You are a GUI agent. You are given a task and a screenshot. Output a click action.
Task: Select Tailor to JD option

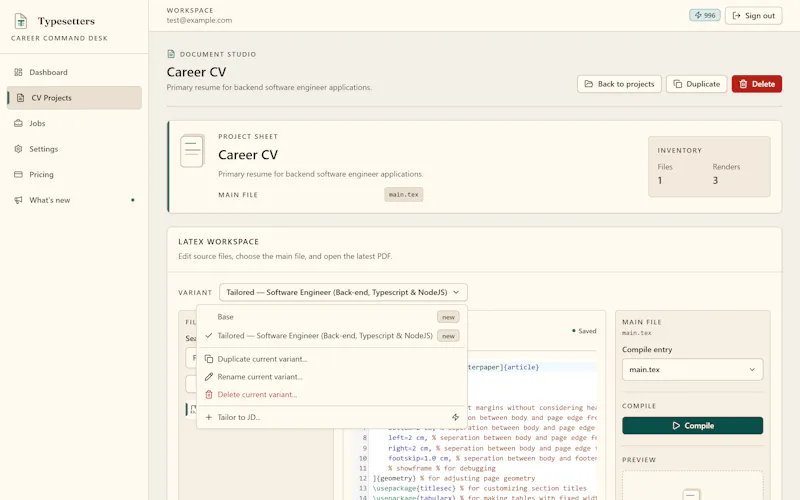click(x=332, y=417)
